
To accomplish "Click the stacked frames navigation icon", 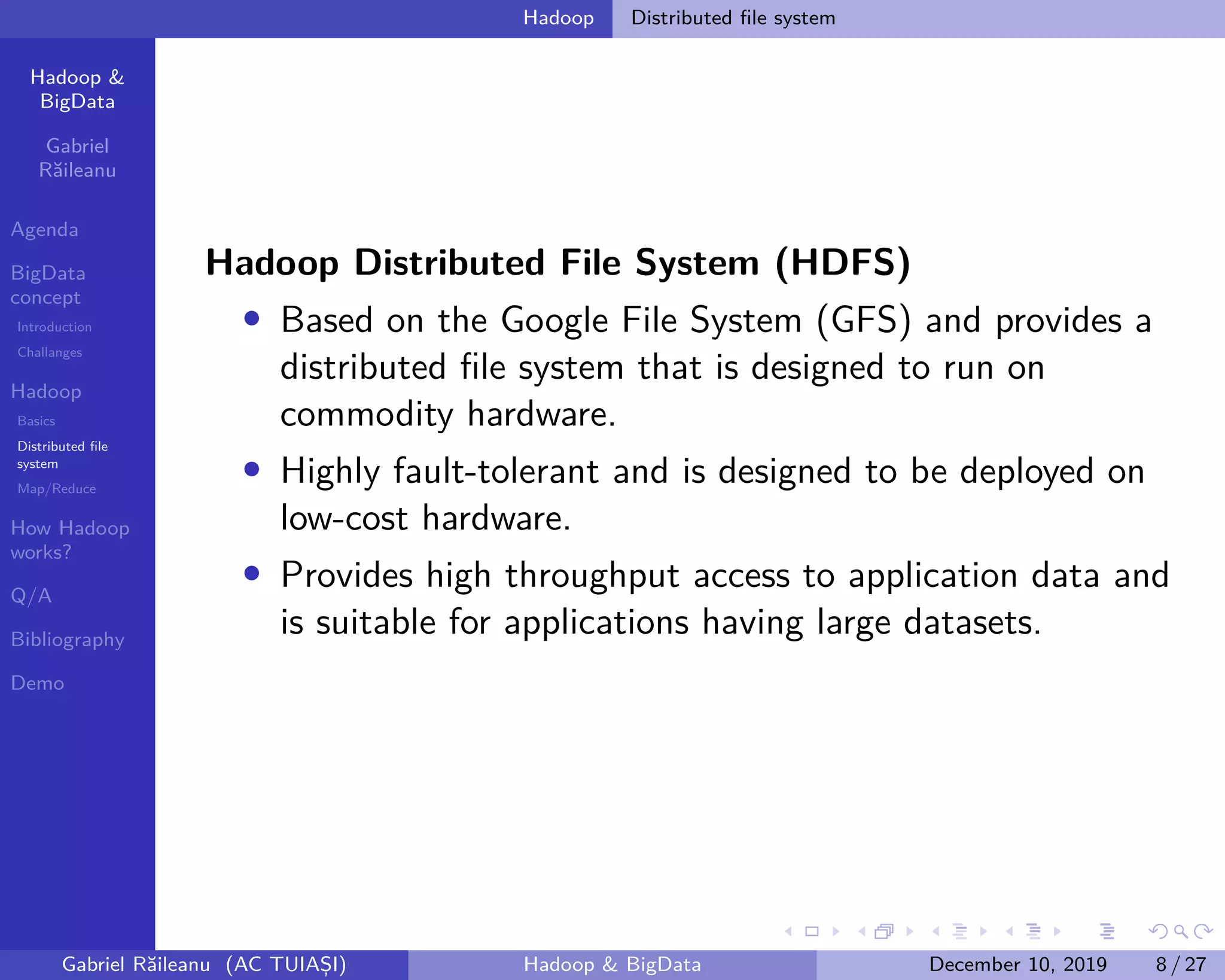I will [884, 932].
